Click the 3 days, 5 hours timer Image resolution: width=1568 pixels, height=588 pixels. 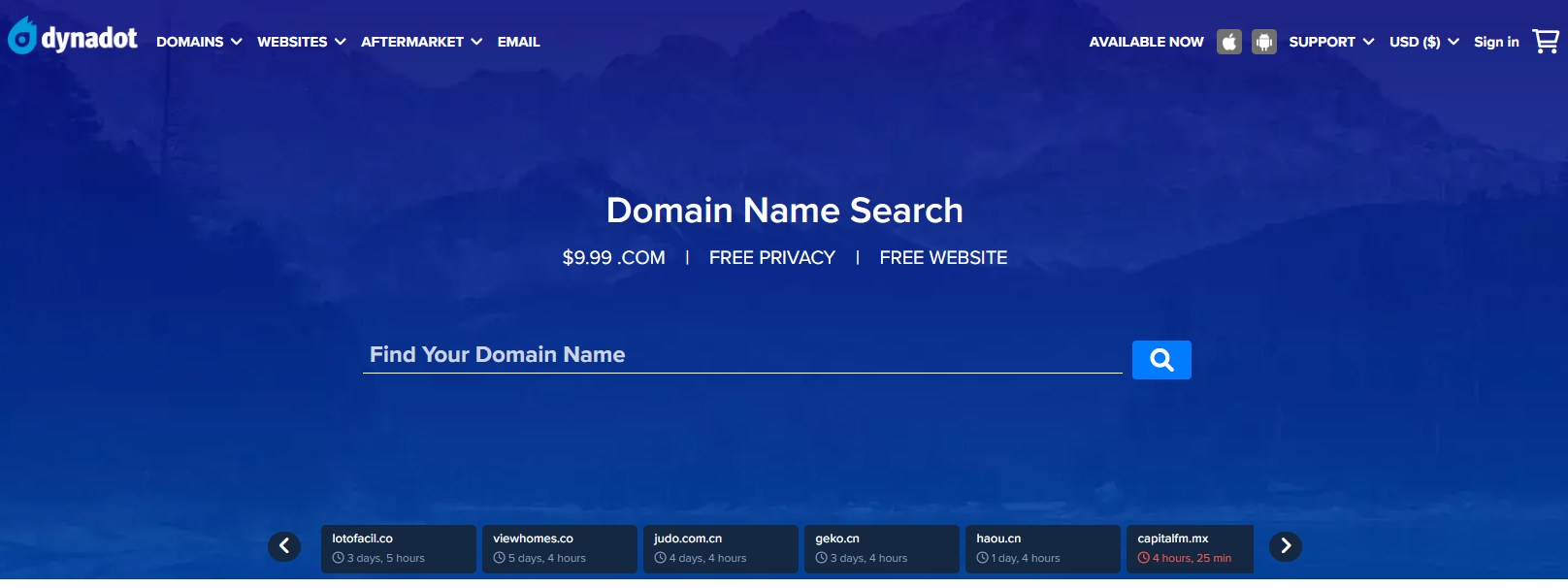[378, 558]
